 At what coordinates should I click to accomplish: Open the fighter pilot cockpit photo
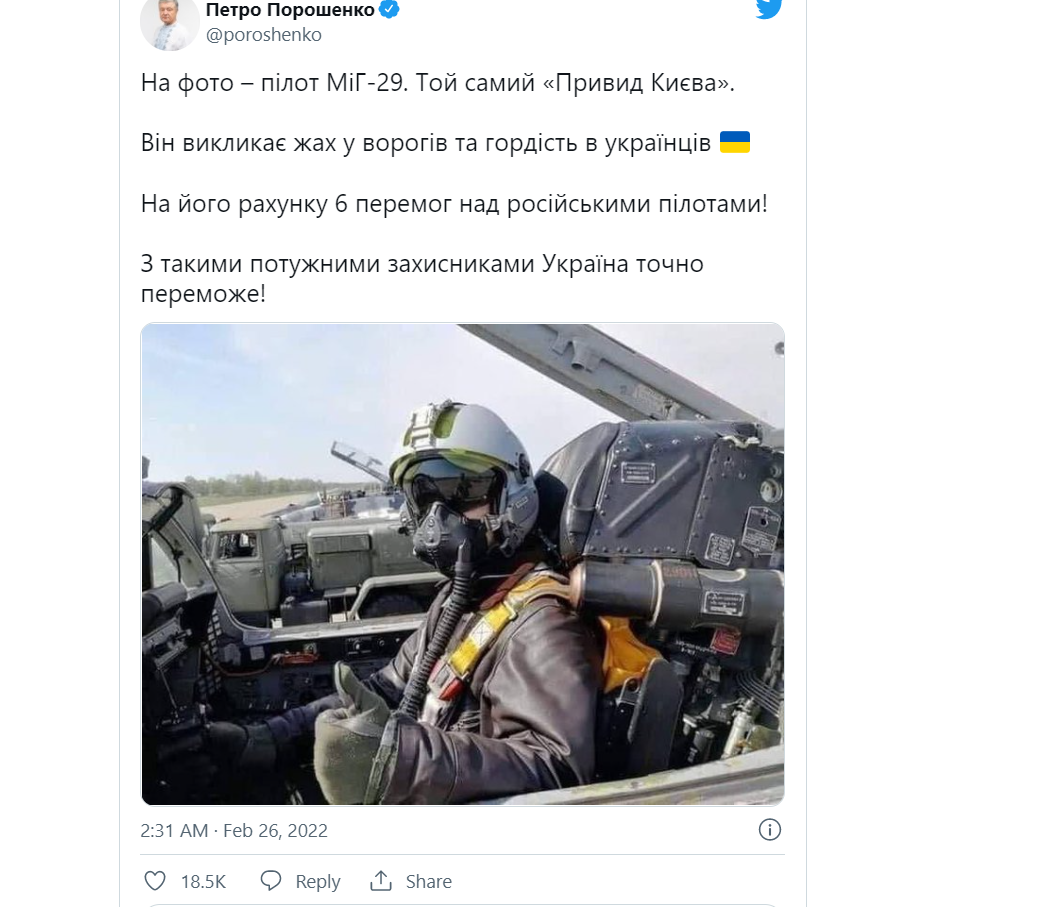click(x=462, y=562)
